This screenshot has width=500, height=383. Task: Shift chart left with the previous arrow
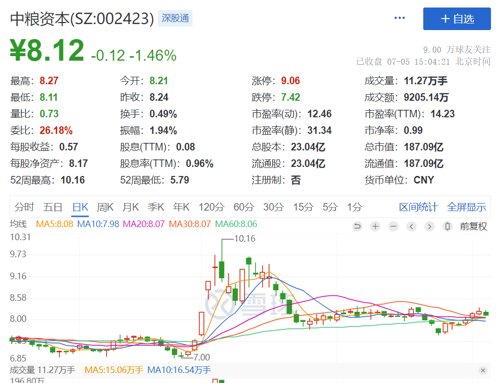click(411, 227)
